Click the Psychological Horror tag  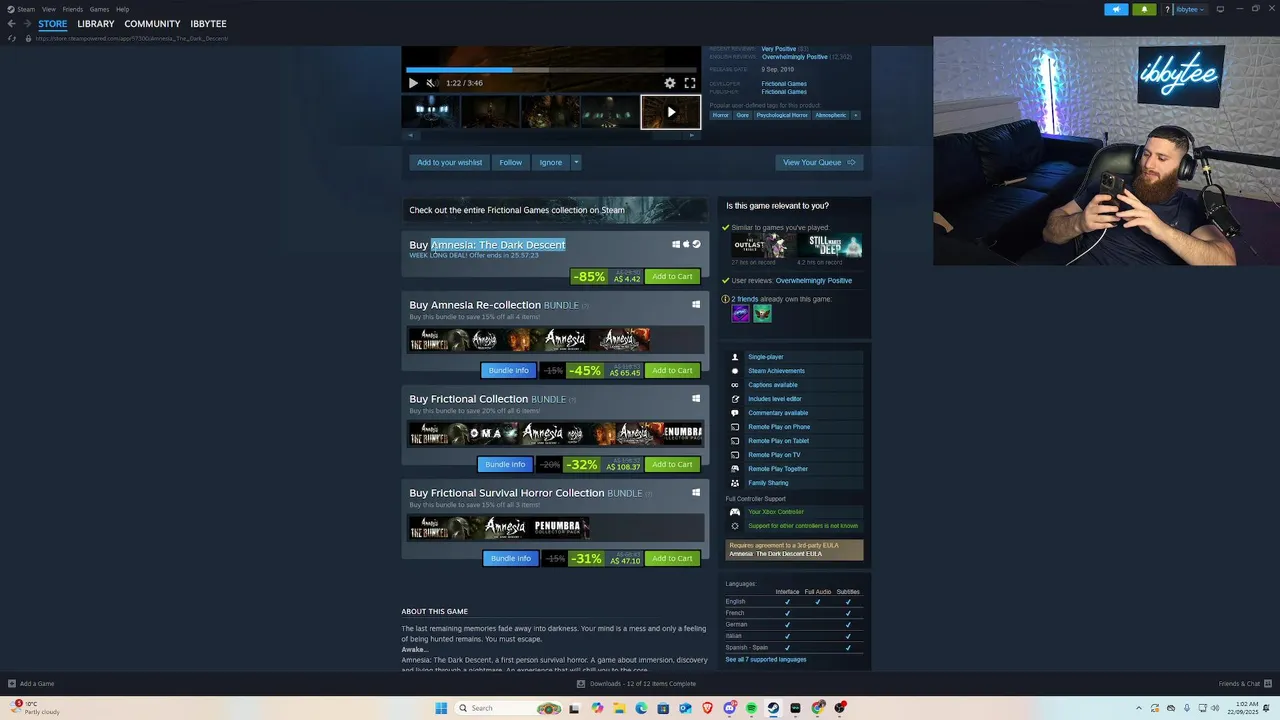tap(782, 115)
